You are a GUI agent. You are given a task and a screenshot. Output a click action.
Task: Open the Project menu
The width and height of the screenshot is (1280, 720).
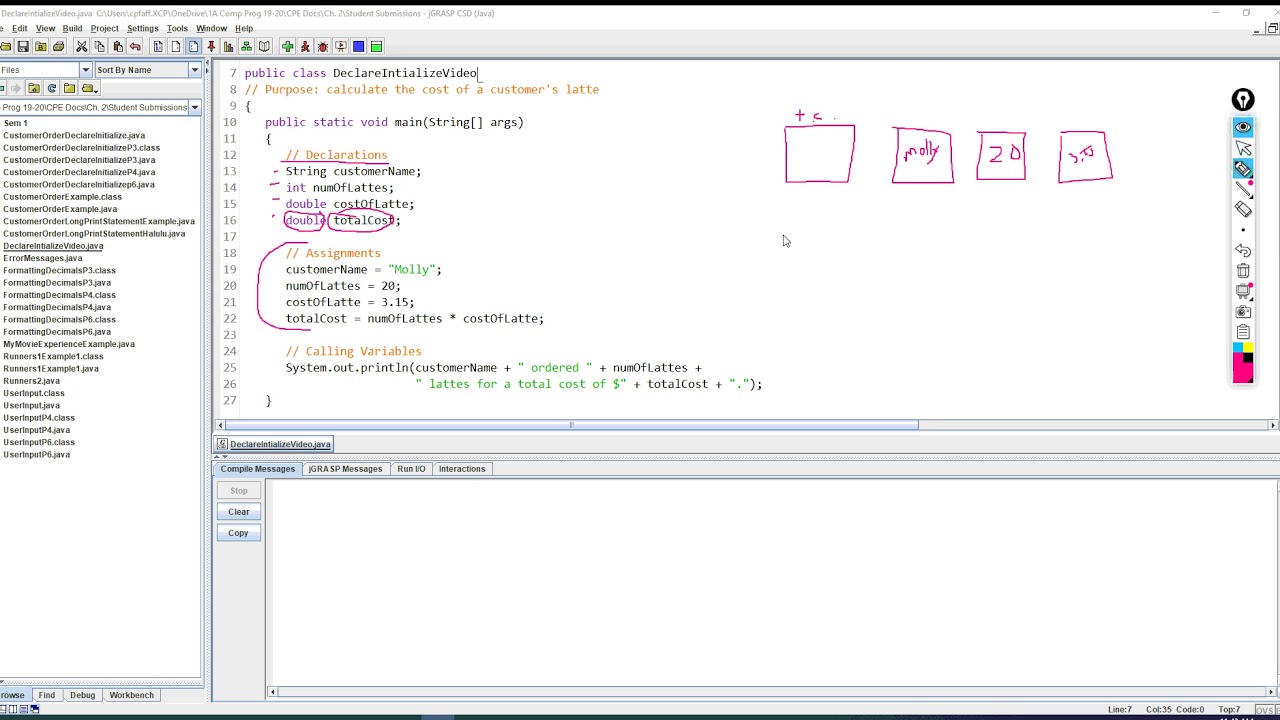coord(104,28)
